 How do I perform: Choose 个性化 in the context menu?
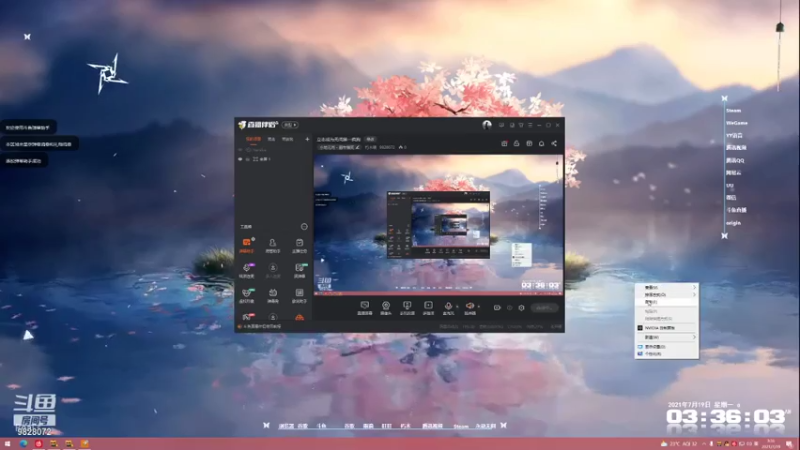pyautogui.click(x=667, y=354)
